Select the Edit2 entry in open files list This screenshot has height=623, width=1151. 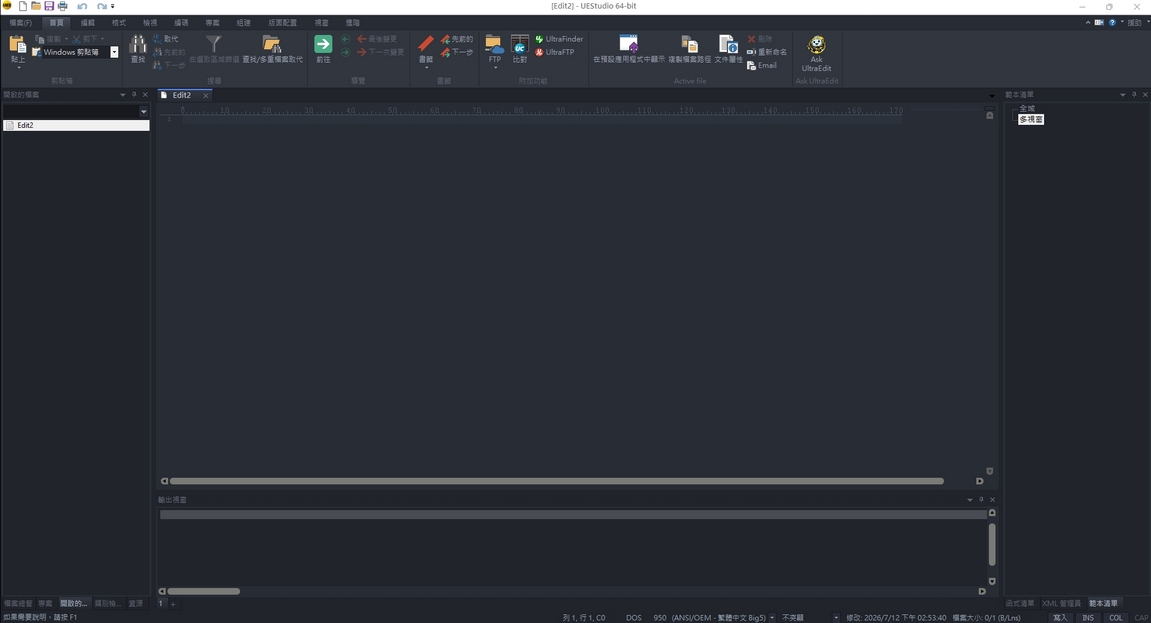click(76, 125)
